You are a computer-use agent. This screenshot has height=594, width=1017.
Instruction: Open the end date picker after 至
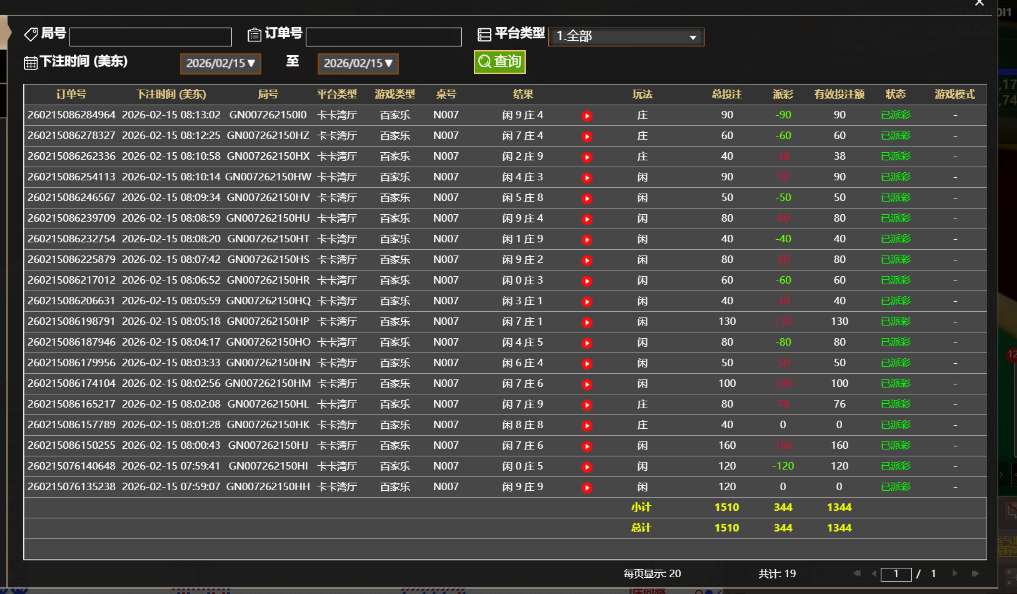coord(358,63)
